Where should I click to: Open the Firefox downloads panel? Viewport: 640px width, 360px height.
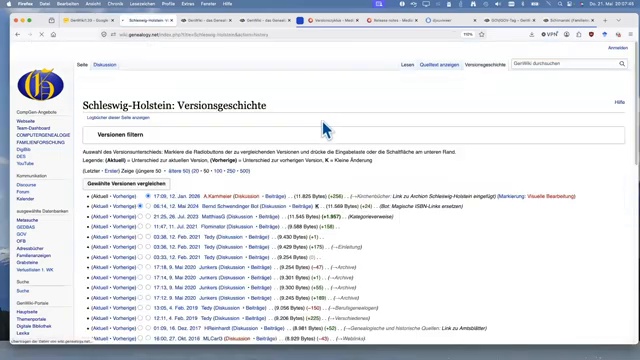coord(531,35)
